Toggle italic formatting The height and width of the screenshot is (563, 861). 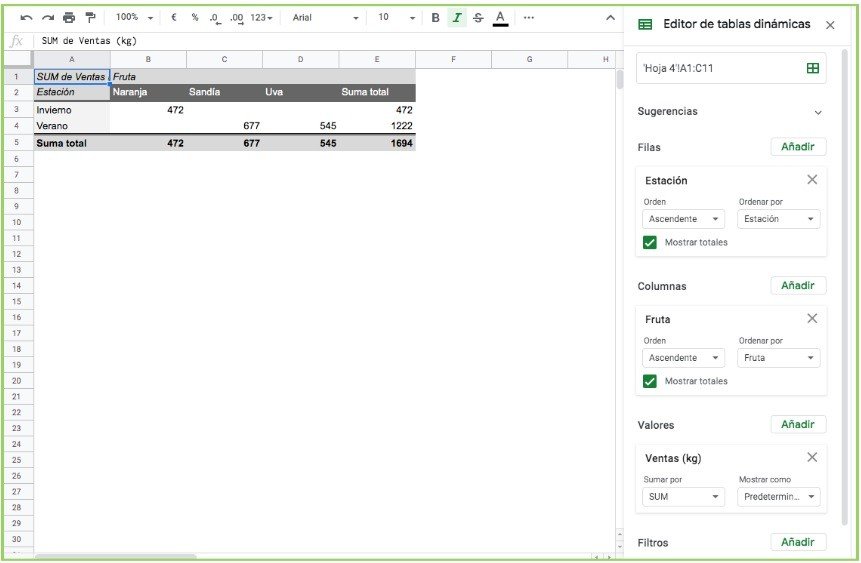pos(457,18)
